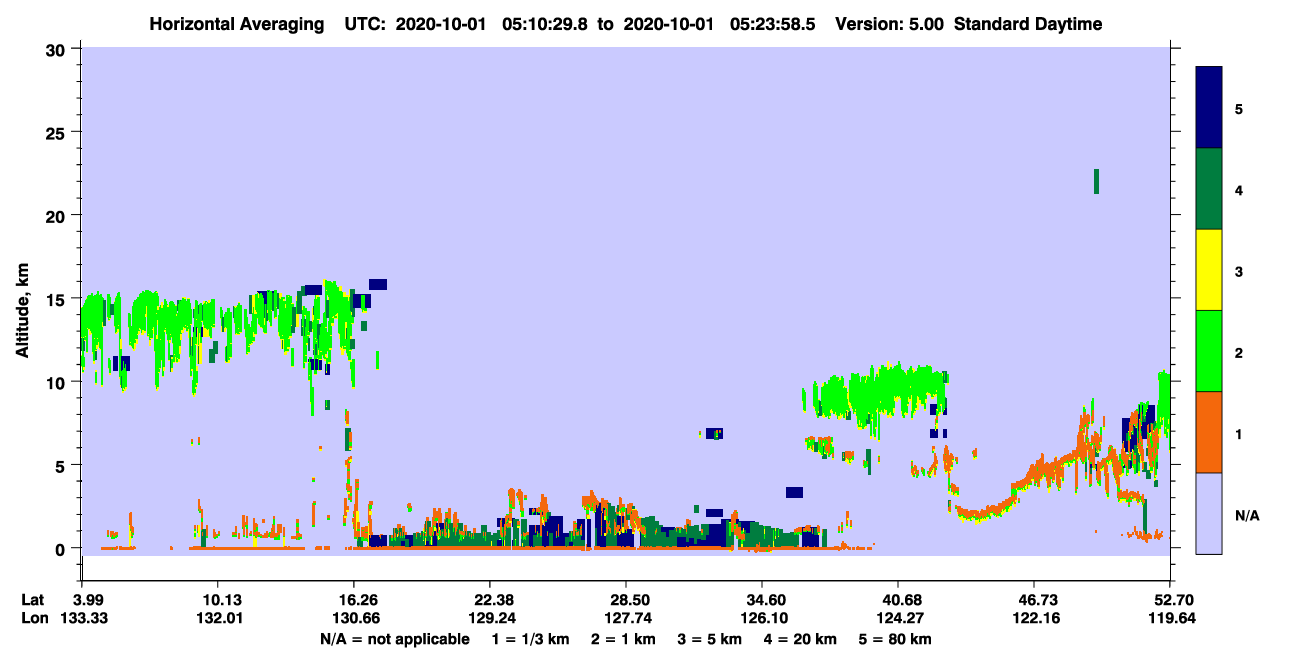The width and height of the screenshot is (1300, 667).
Task: Click latitude value 16.26
Action: [353, 600]
